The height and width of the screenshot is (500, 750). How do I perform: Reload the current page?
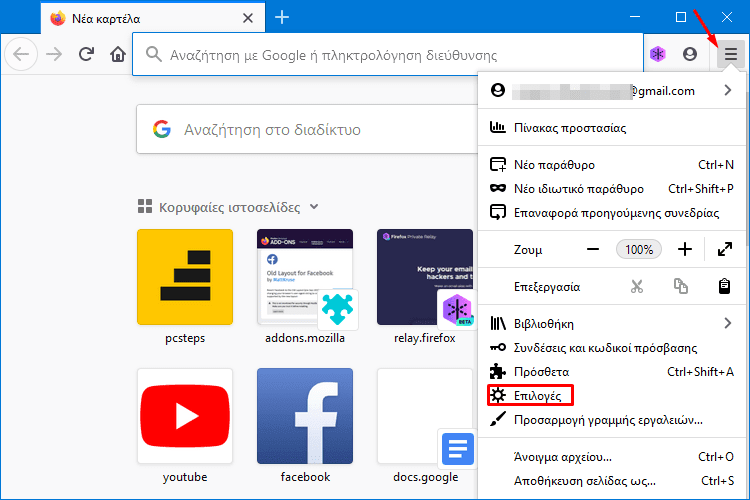click(x=86, y=54)
